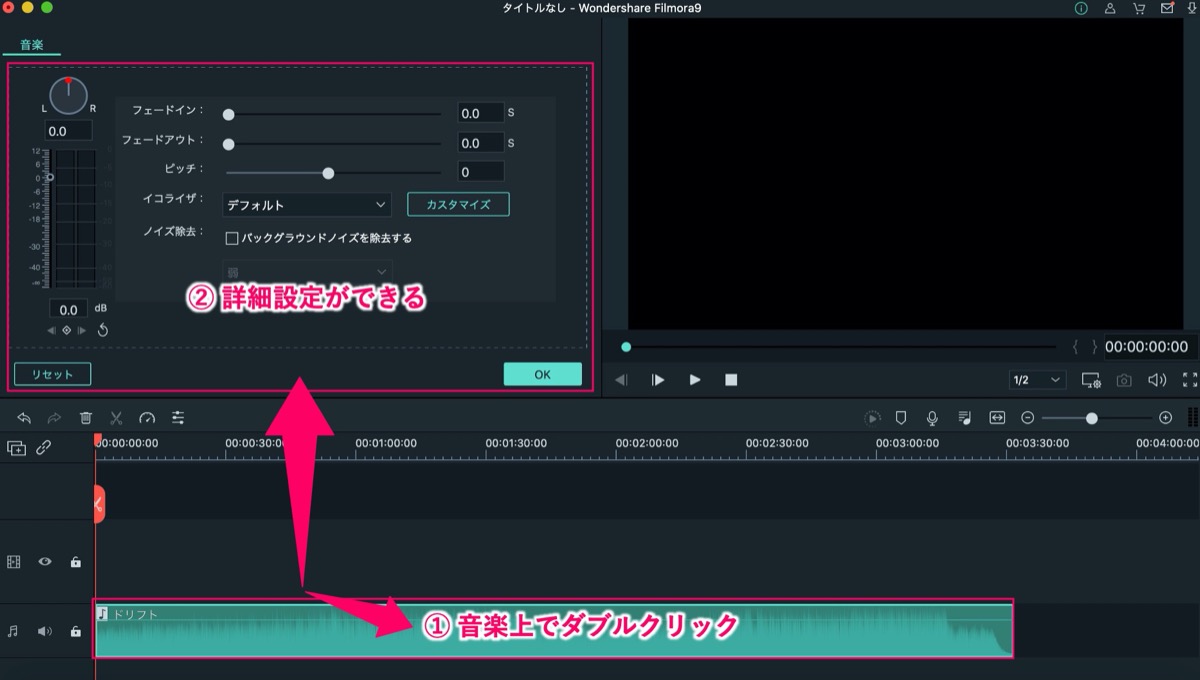
Task: Click the redo arrow in timeline toolbar
Action: (x=55, y=418)
